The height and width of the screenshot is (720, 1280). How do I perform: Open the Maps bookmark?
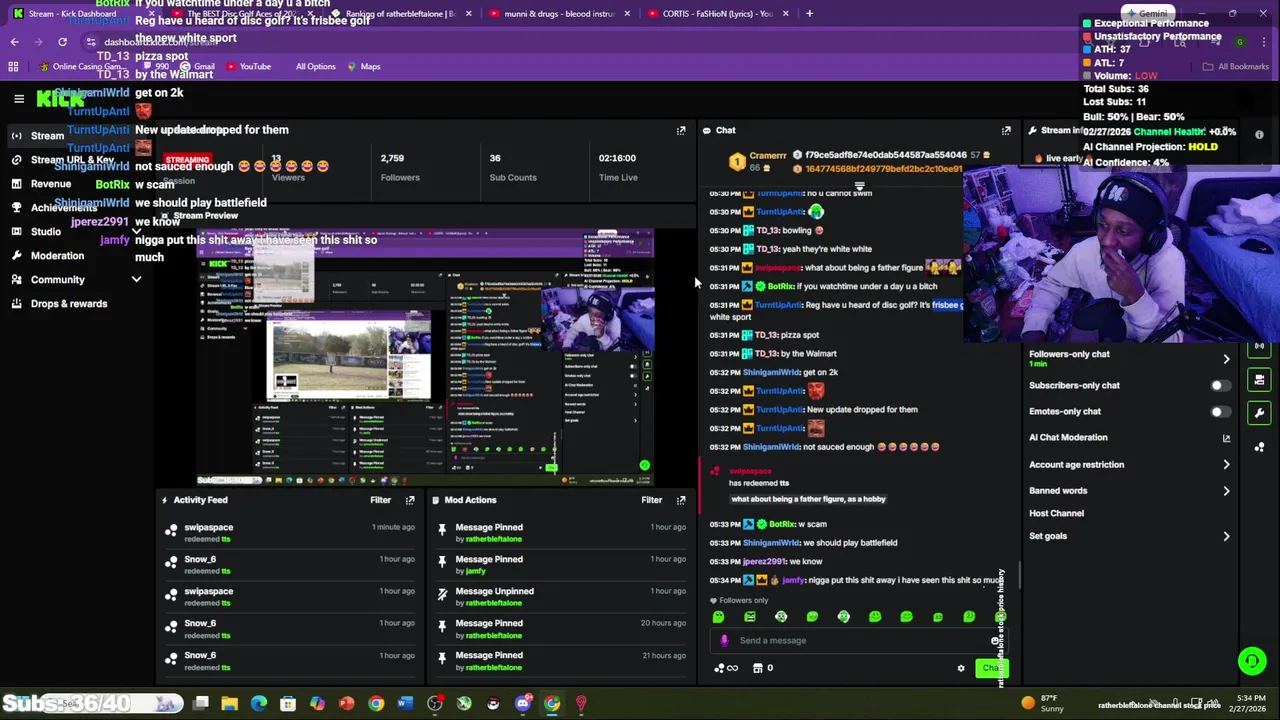[363, 67]
